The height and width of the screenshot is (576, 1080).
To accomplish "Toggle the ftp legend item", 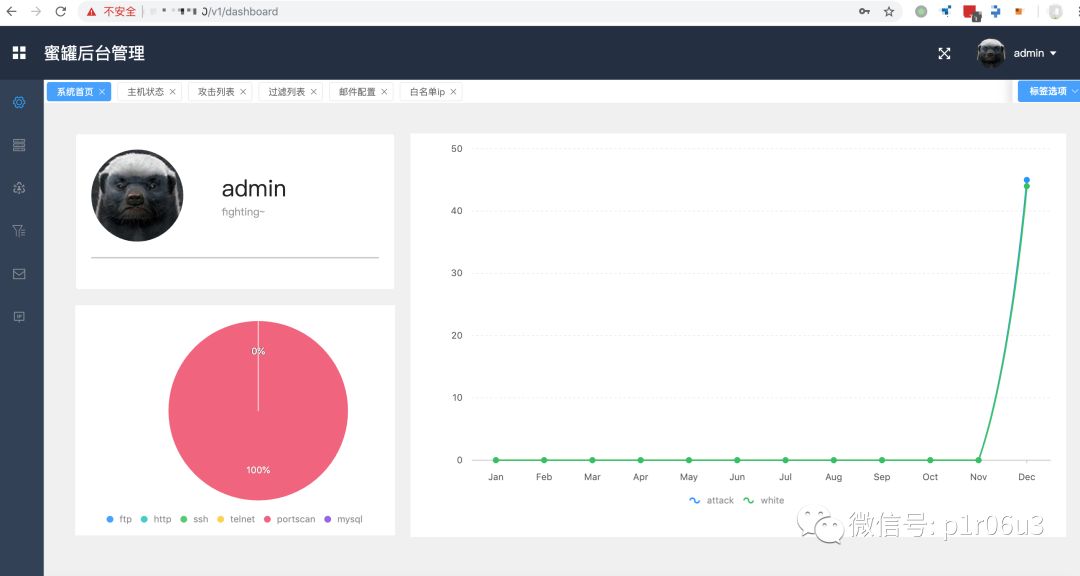I will pyautogui.click(x=119, y=519).
